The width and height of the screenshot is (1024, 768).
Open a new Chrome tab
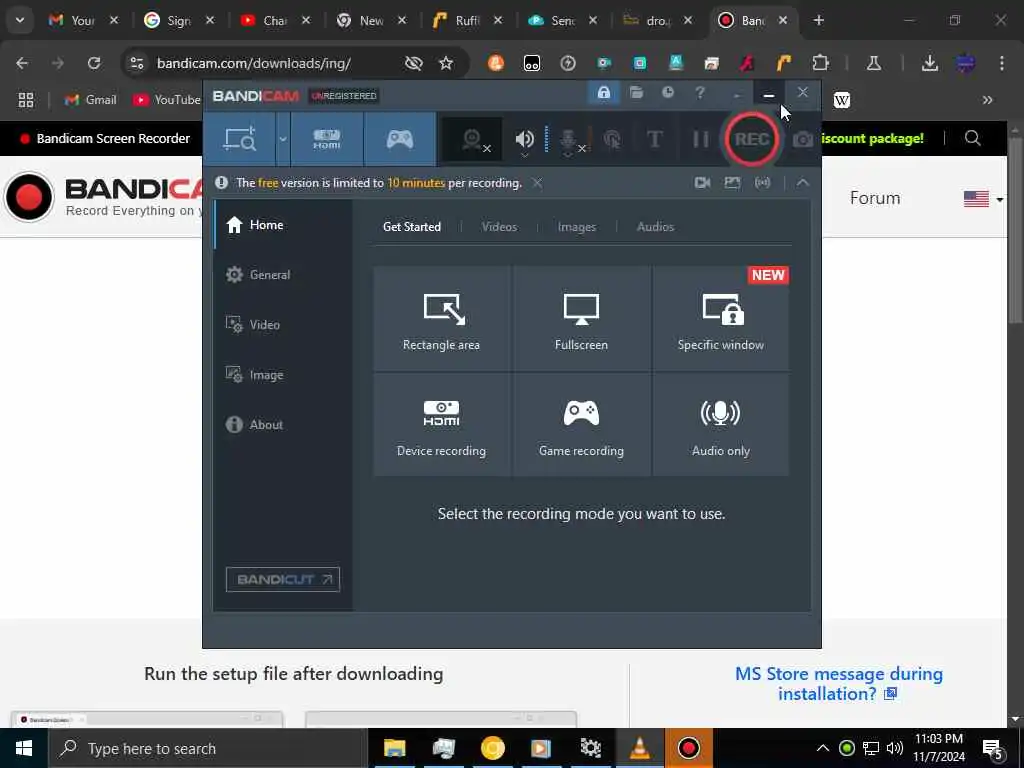(x=818, y=20)
